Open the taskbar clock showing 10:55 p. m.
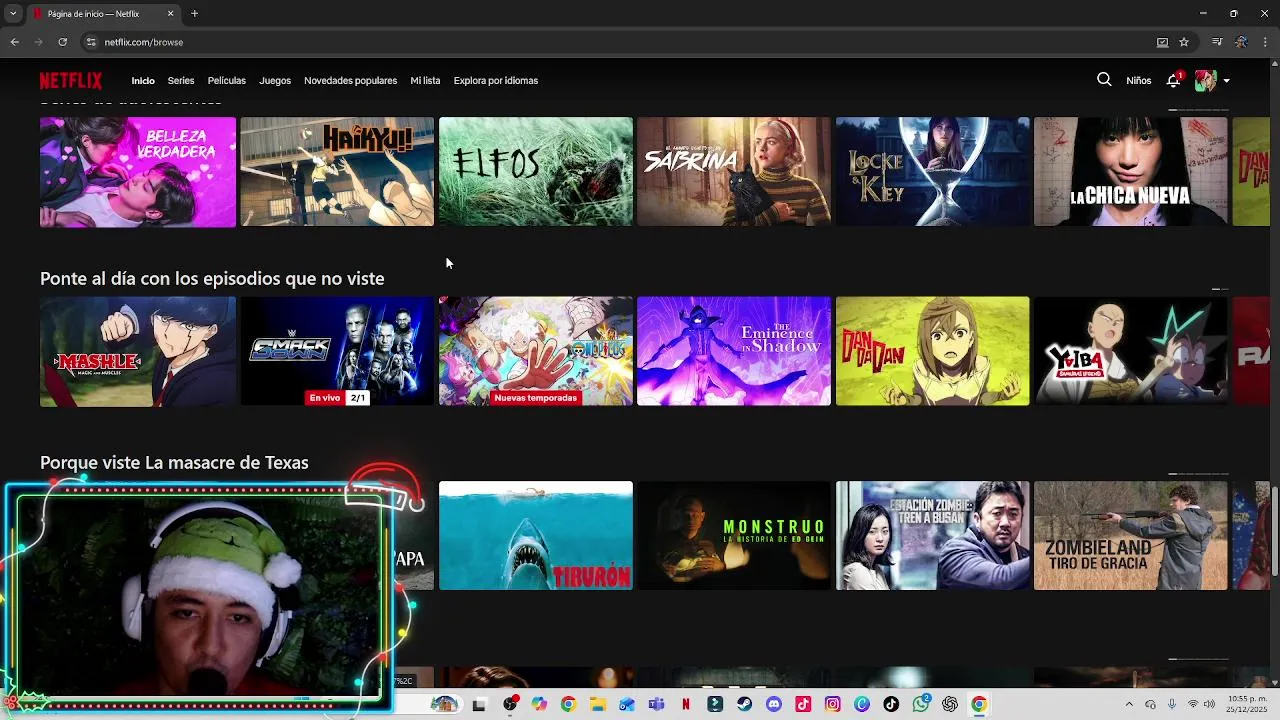 1245,705
